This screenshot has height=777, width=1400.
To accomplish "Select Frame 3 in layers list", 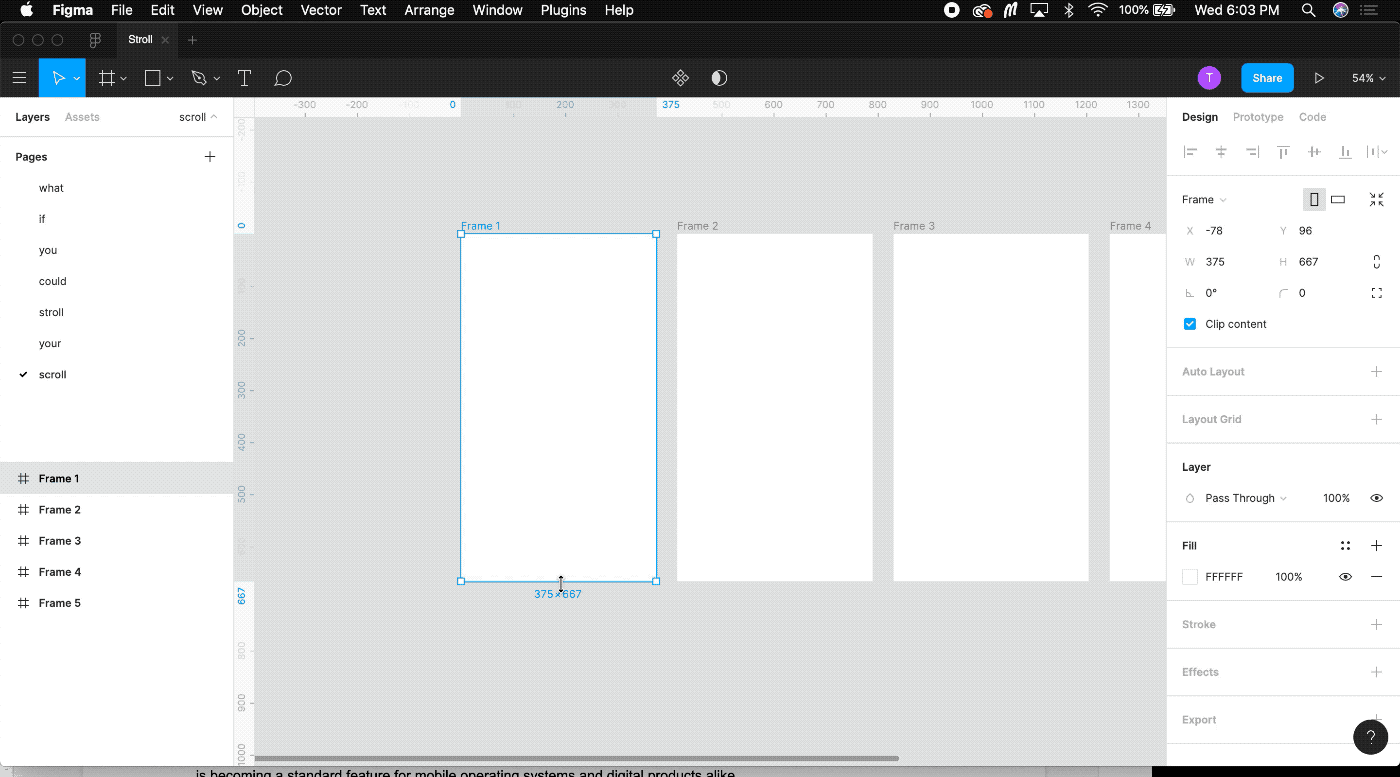I will tap(60, 541).
